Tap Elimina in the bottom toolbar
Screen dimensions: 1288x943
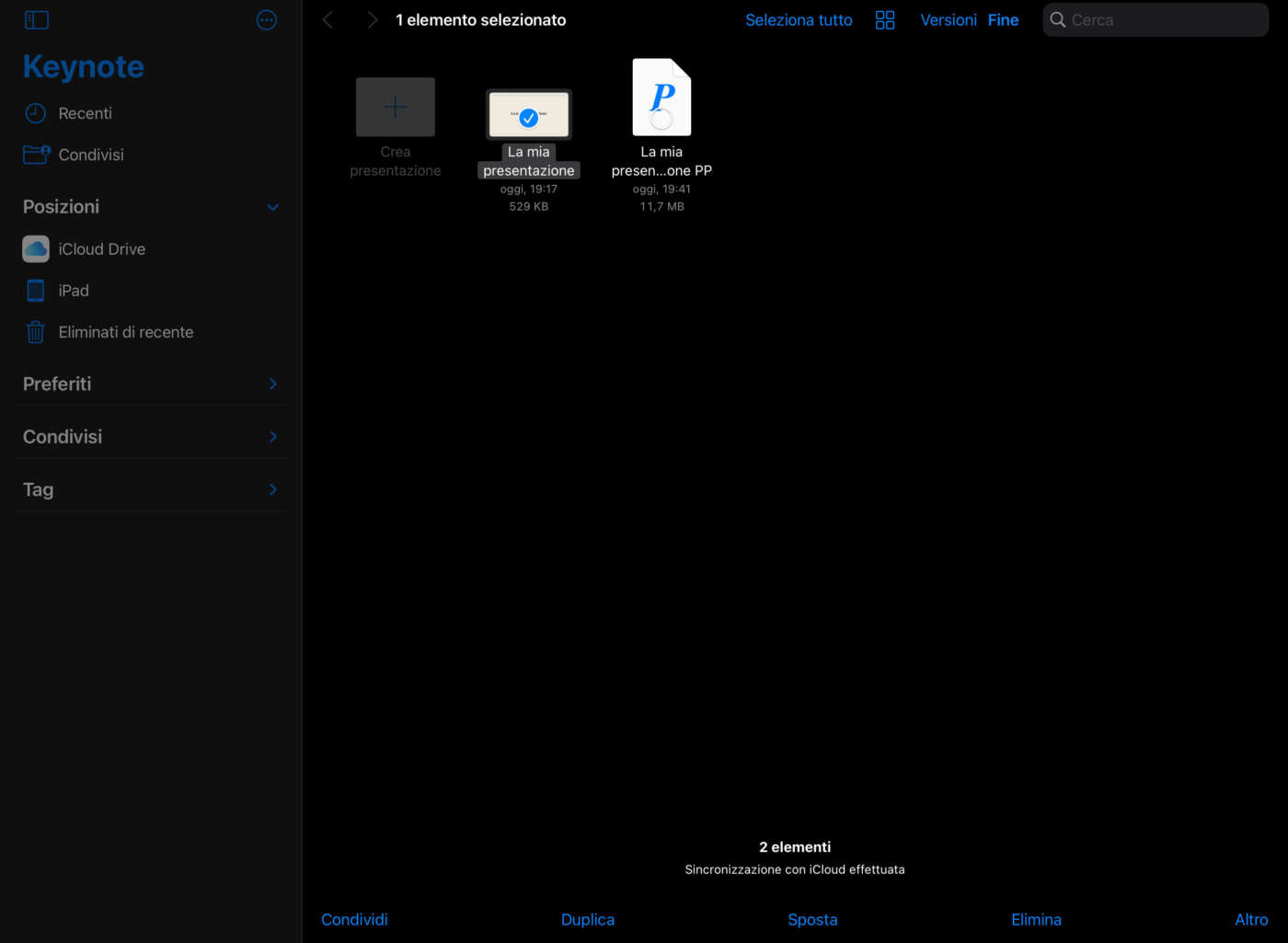coord(1036,919)
